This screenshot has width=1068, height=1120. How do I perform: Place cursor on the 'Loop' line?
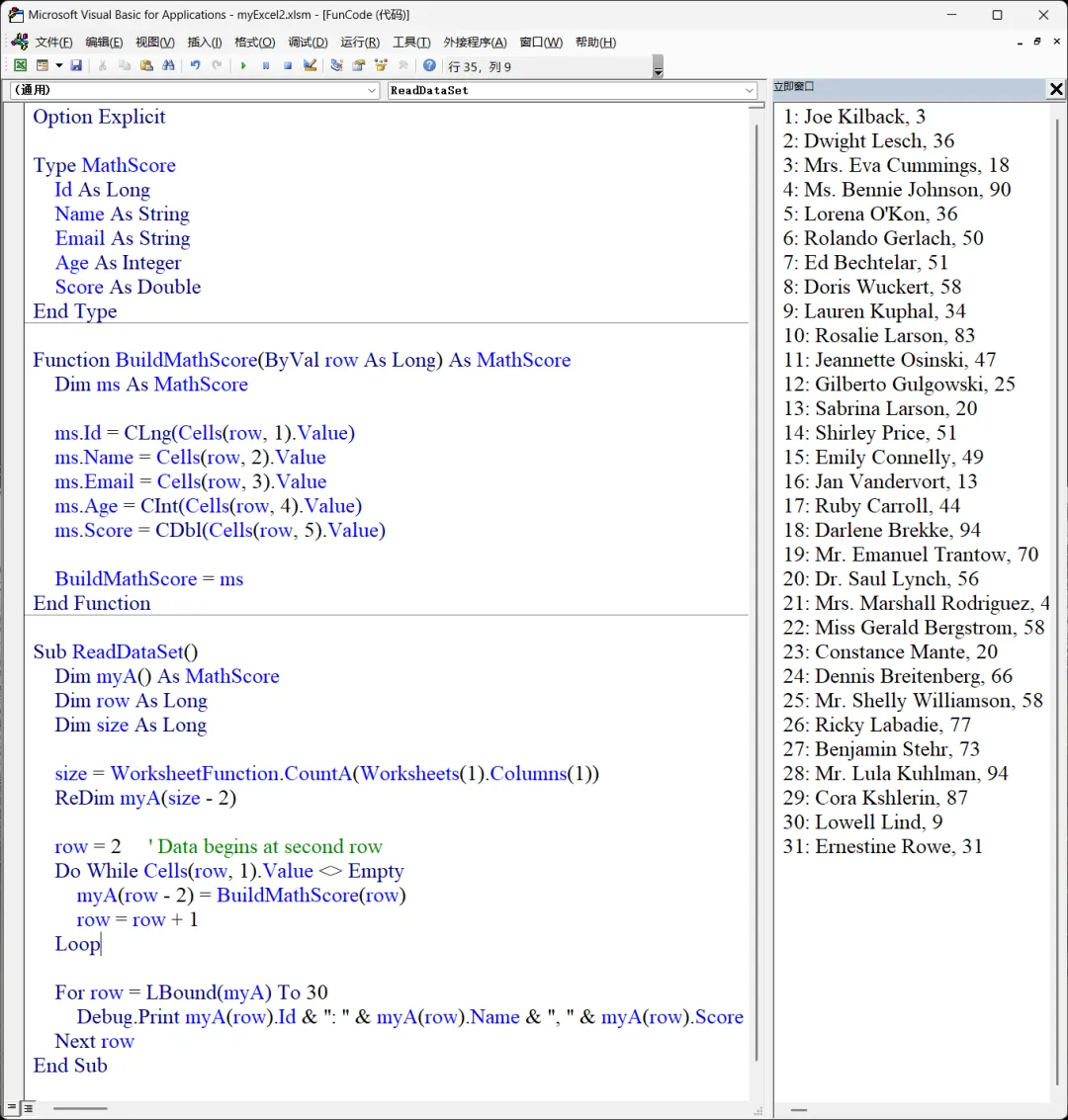pyautogui.click(x=78, y=944)
